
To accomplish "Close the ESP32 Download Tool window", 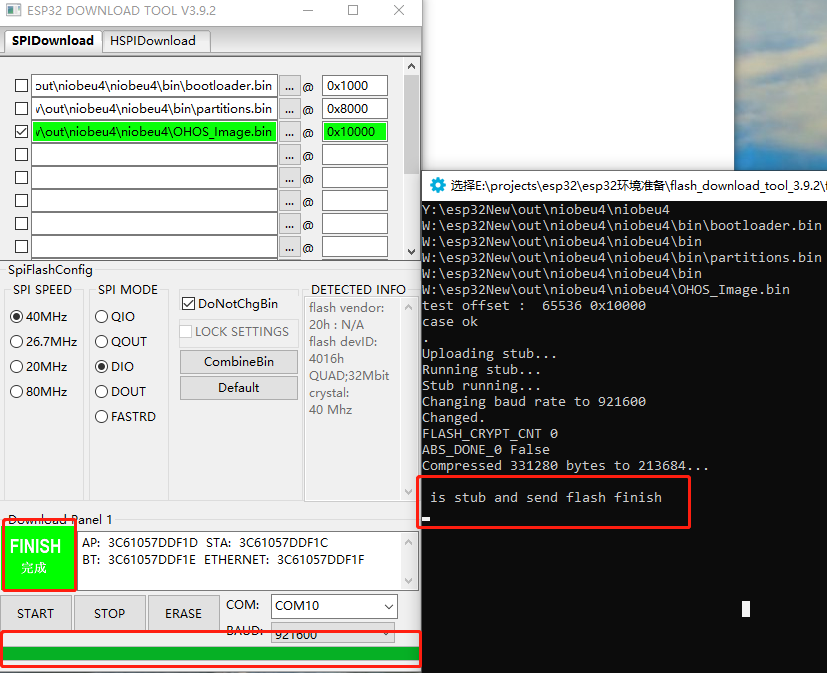I will [x=399, y=11].
